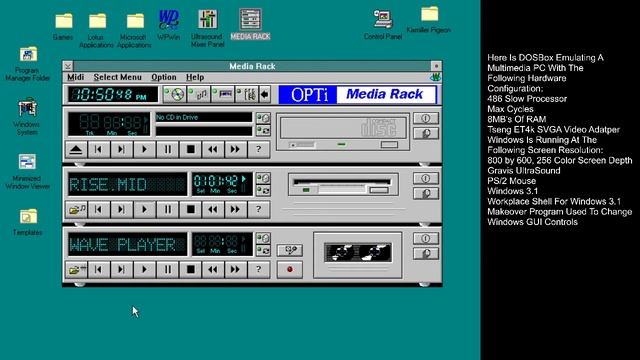Screen dimensions: 640x360
Task: Rewind in the Wave player
Action: 213,269
